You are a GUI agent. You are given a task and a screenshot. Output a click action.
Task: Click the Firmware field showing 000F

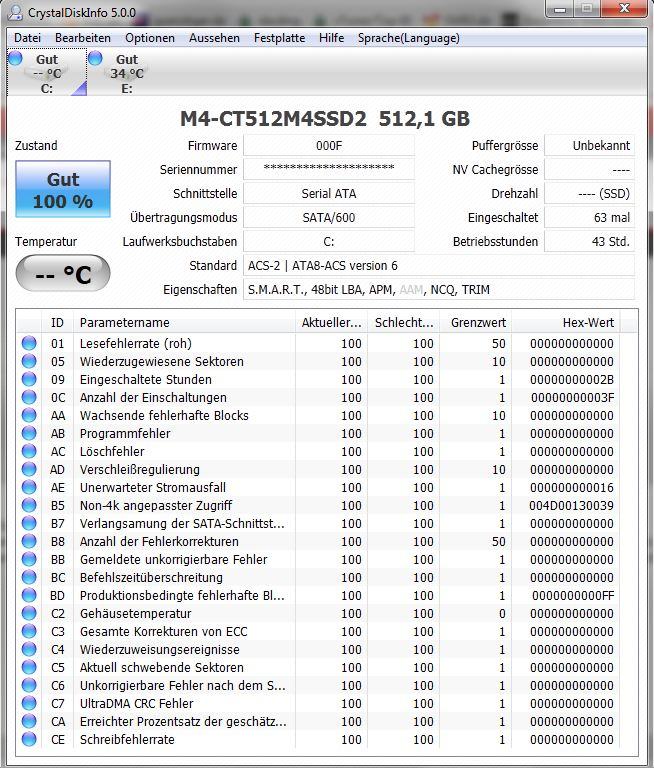pyautogui.click(x=329, y=145)
